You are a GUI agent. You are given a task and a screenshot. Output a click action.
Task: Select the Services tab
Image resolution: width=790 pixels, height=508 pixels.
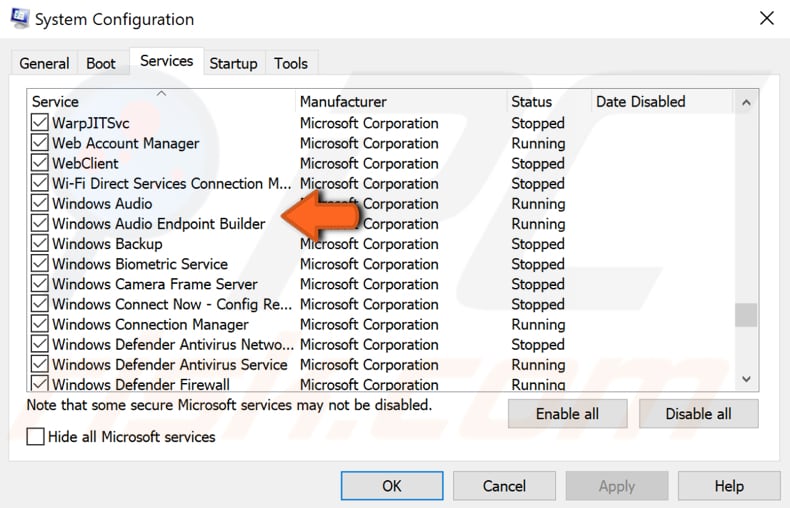(x=167, y=61)
